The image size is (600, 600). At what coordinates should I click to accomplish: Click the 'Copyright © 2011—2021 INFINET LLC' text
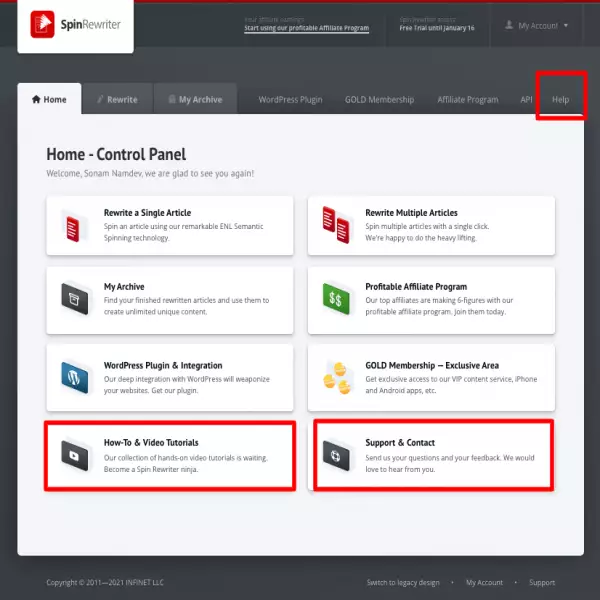105,582
